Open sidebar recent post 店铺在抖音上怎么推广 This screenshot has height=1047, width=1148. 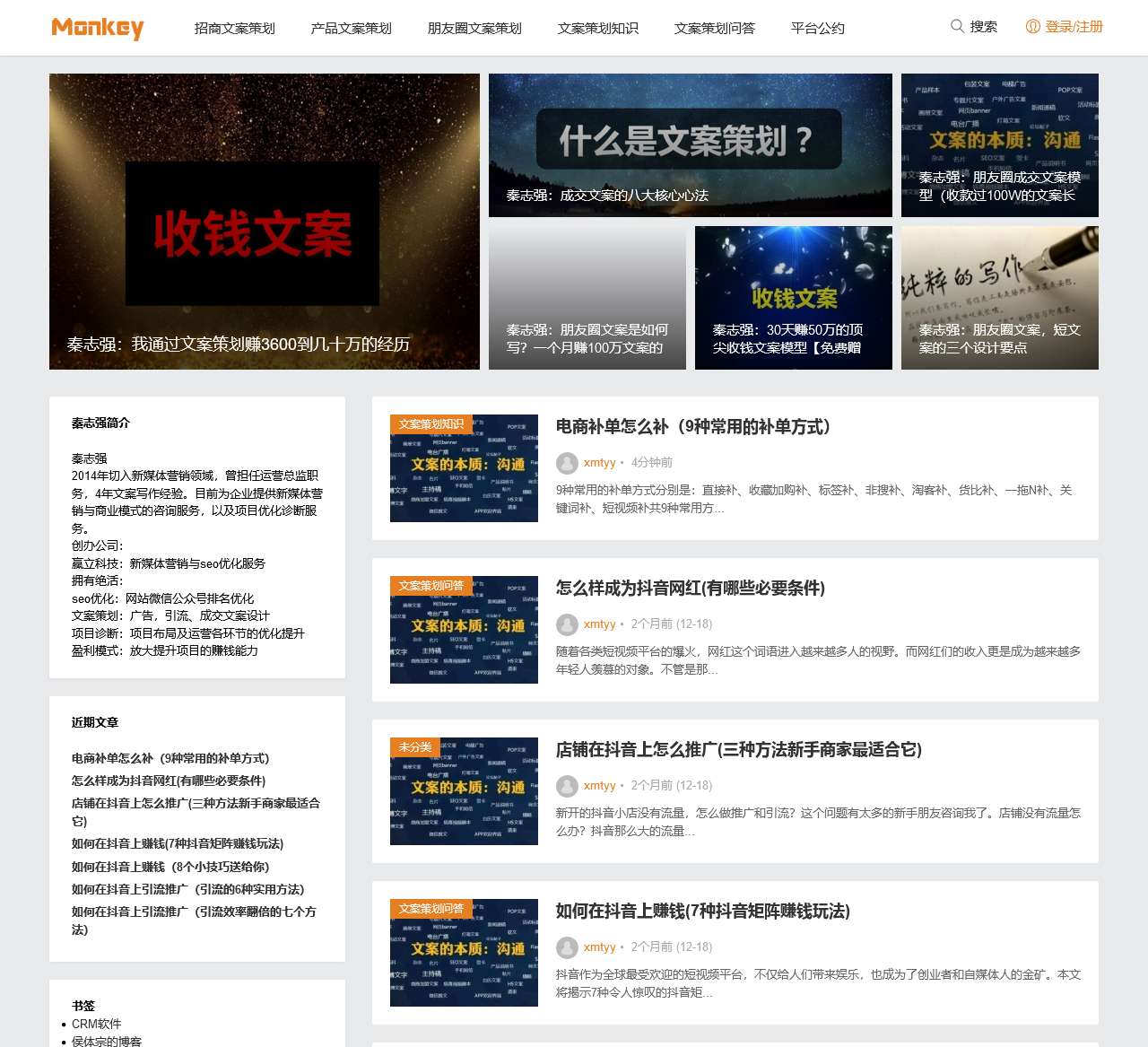click(196, 812)
